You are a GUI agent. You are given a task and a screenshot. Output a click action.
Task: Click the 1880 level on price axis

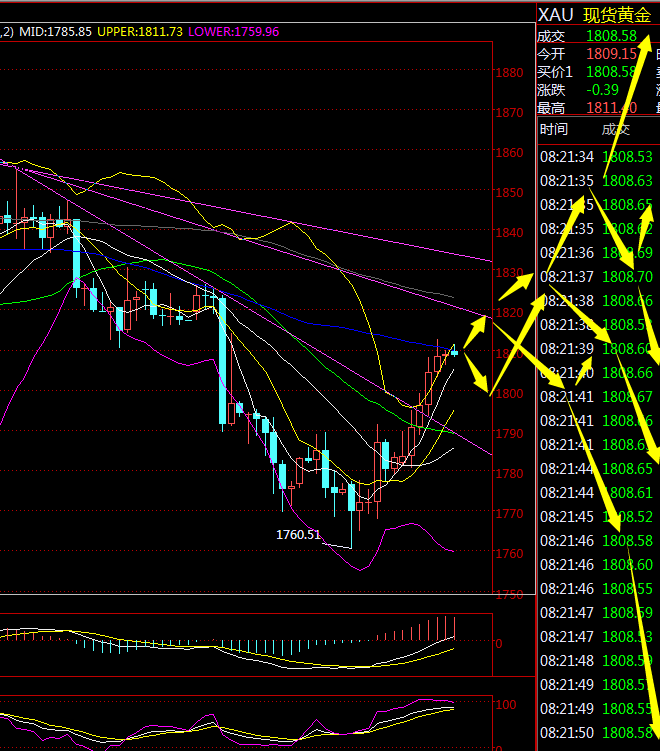pyautogui.click(x=509, y=73)
